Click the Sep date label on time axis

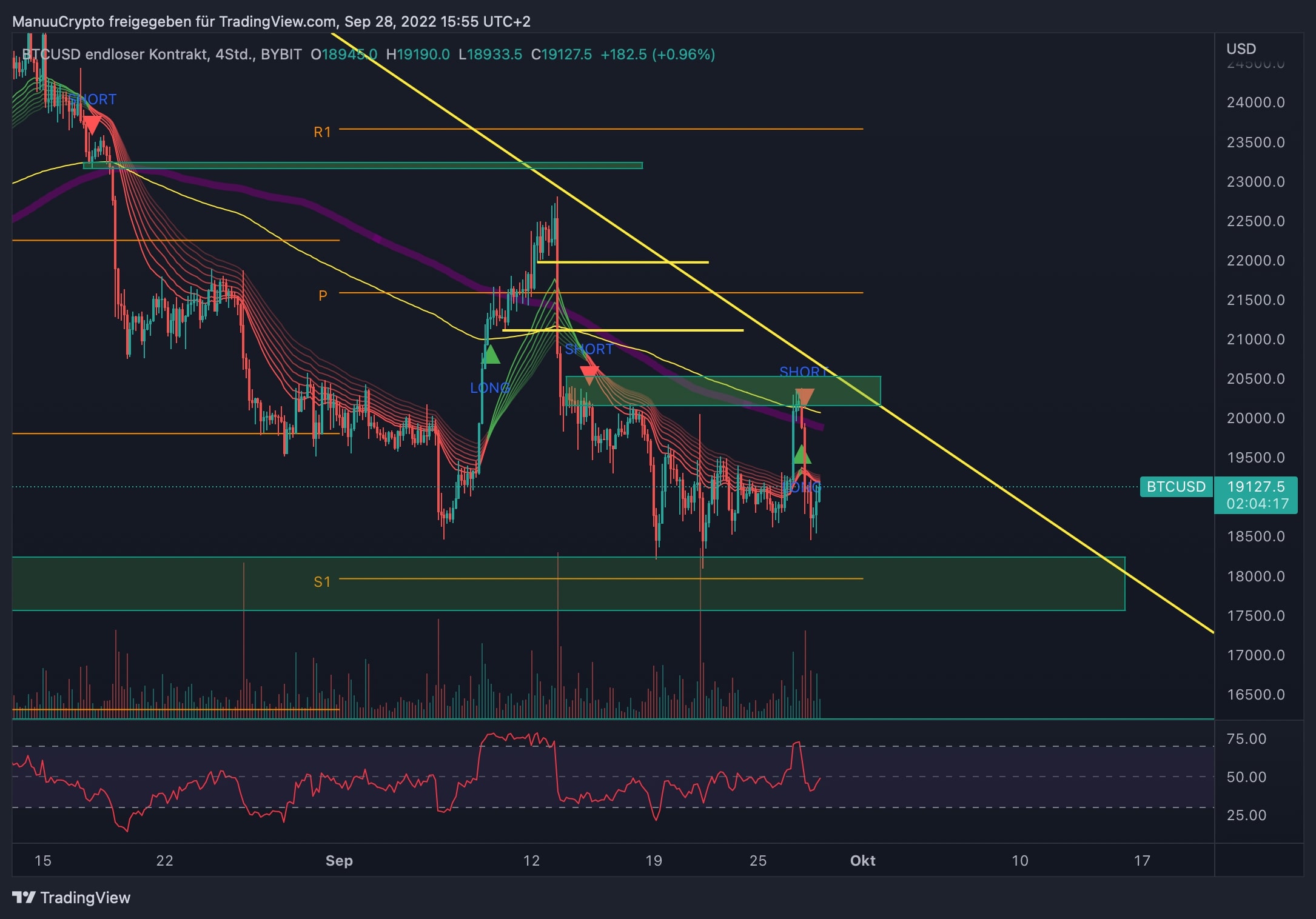click(x=339, y=861)
